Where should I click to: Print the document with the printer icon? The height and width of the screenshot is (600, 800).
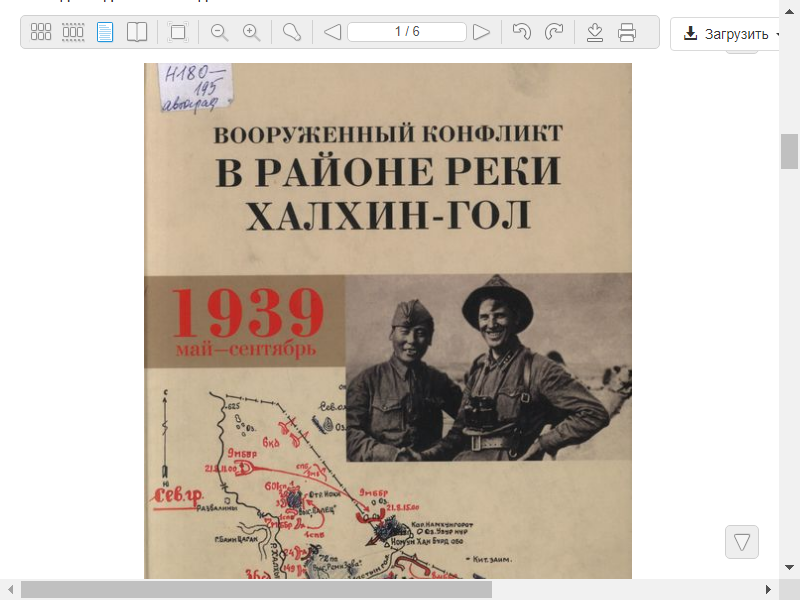pos(627,32)
